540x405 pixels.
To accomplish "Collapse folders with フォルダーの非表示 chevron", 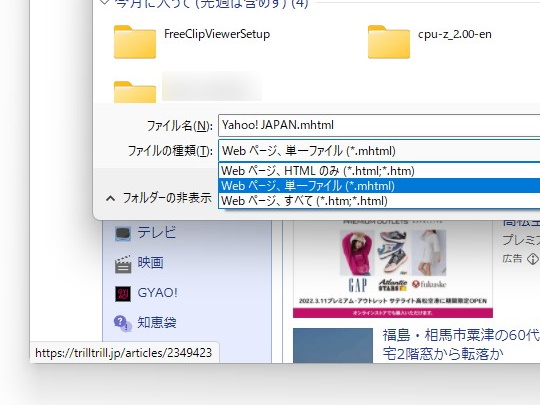I will point(110,198).
